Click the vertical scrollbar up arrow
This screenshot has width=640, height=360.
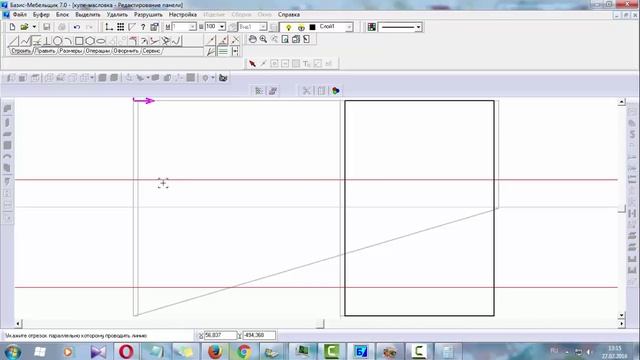(x=622, y=102)
